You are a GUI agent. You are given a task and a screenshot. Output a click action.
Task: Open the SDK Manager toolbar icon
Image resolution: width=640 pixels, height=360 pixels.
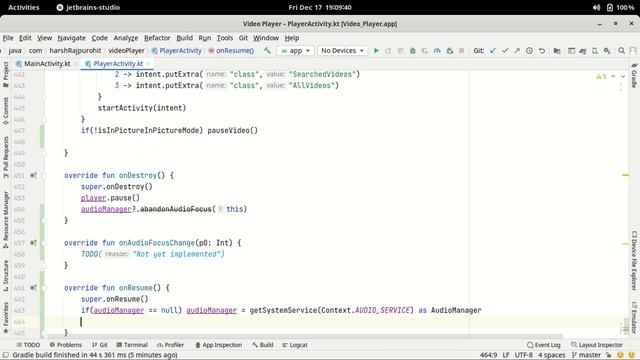tap(607, 51)
